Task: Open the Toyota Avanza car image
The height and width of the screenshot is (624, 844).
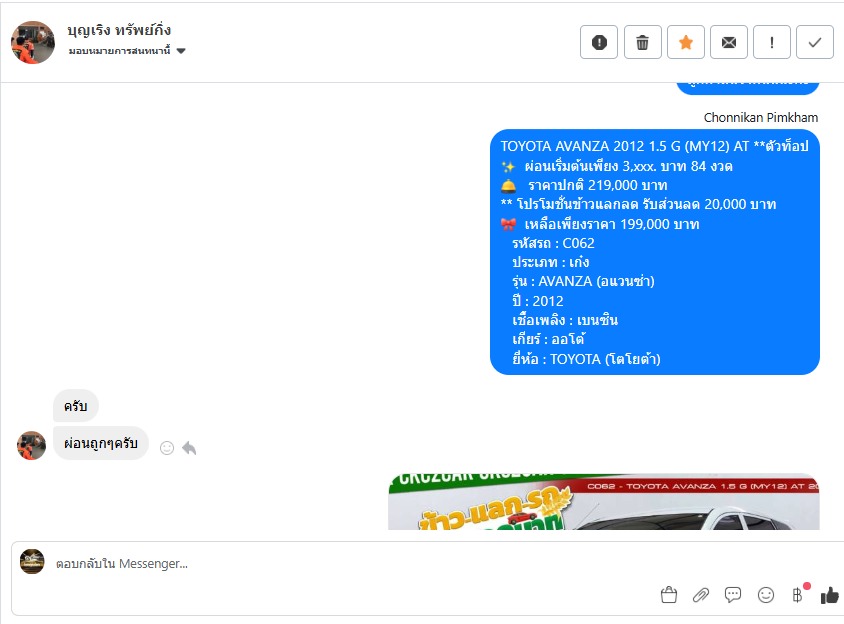Action: [x=603, y=502]
